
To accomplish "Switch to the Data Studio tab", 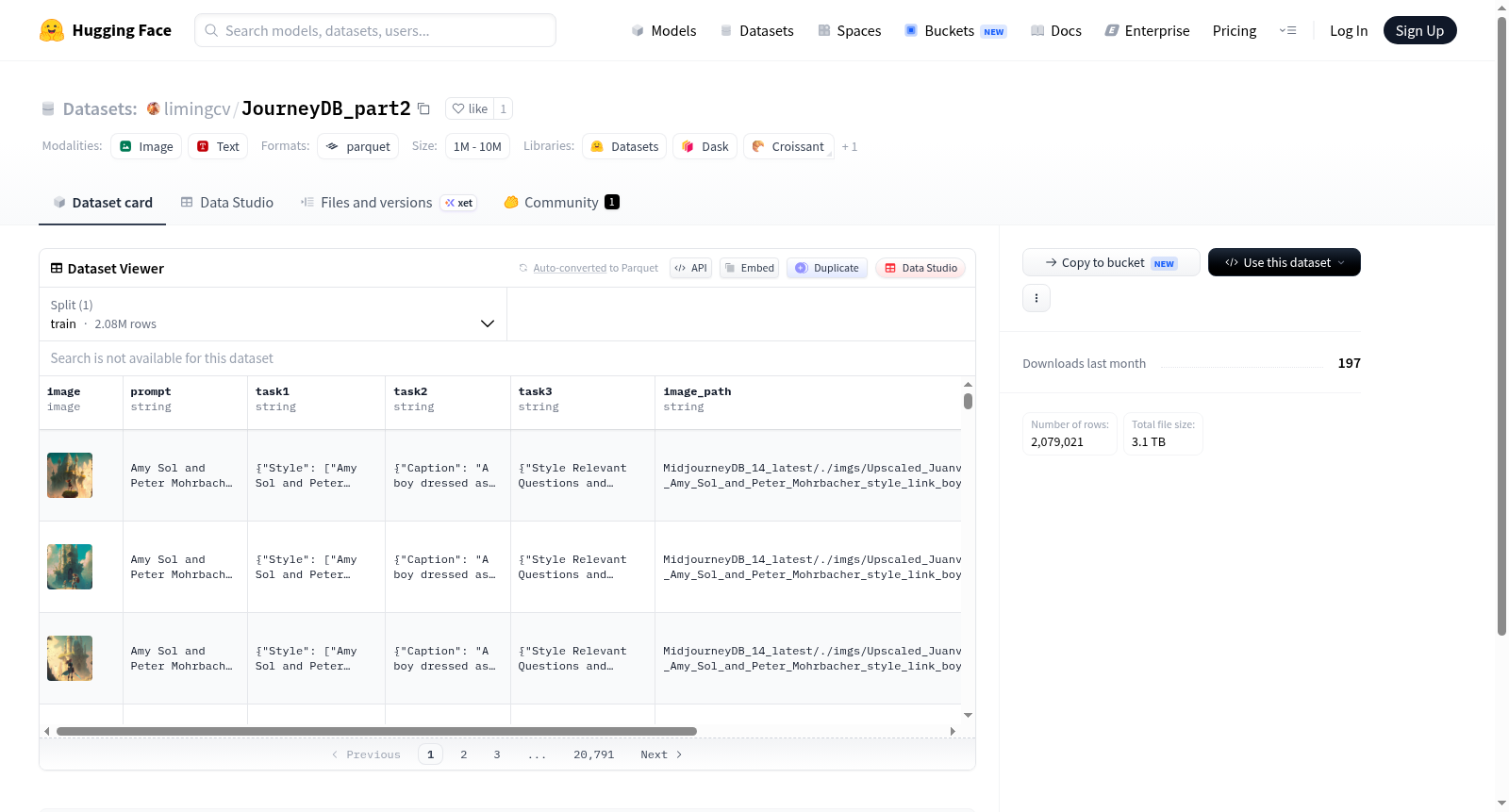I will [x=227, y=203].
